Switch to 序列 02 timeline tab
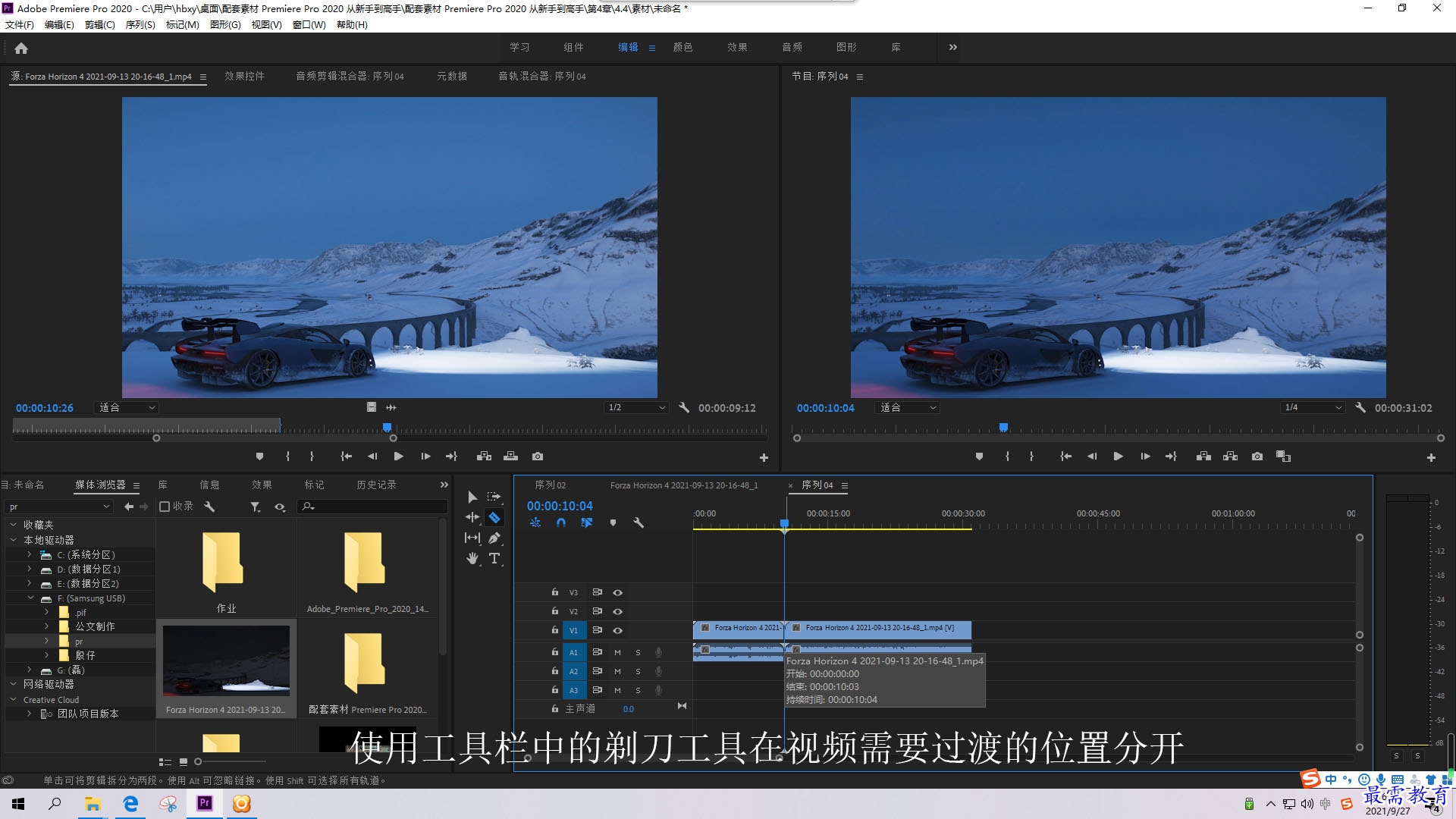Screen dimensions: 1456x819 click(x=551, y=485)
